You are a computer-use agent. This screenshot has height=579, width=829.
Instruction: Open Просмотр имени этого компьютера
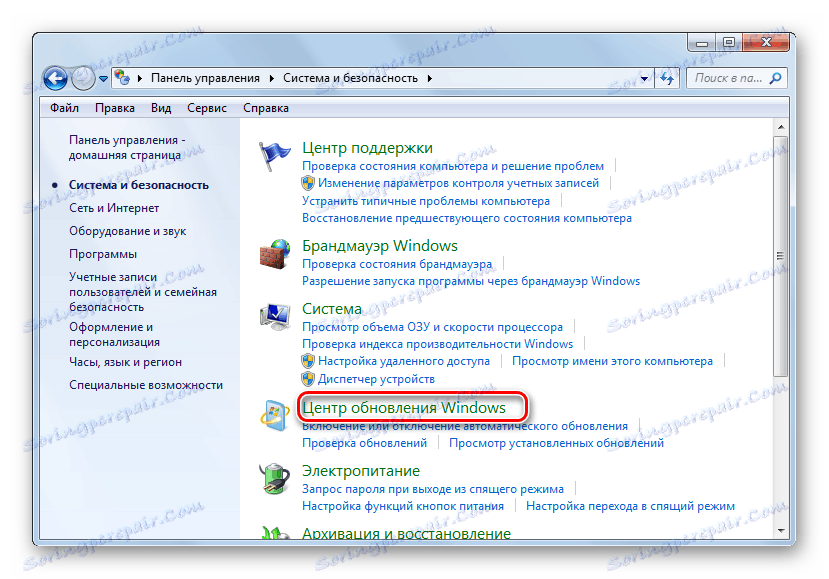(612, 361)
